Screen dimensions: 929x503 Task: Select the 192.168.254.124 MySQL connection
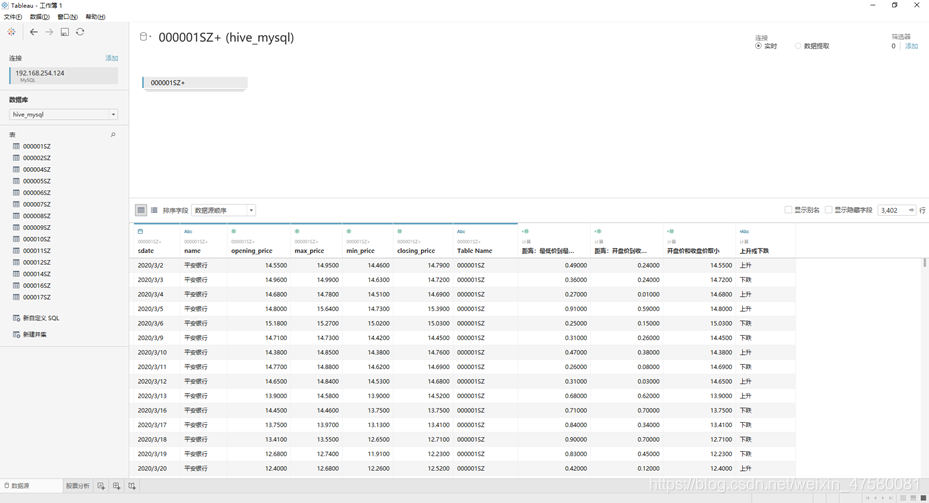(x=63, y=75)
